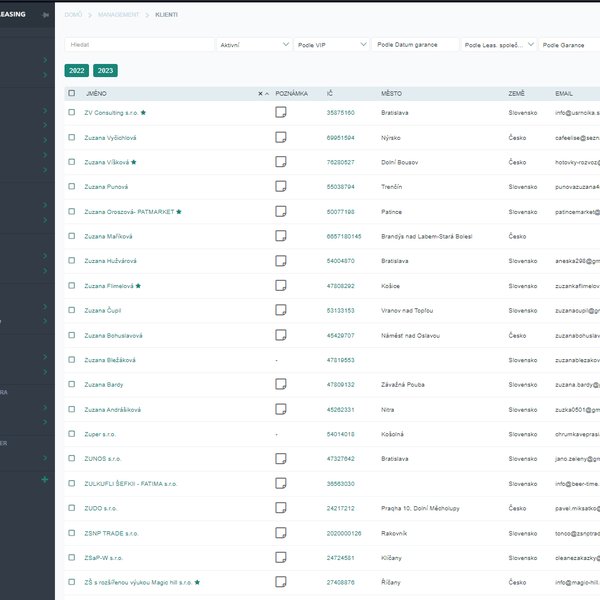Clear sorting with X icon in Jméno column

point(260,93)
